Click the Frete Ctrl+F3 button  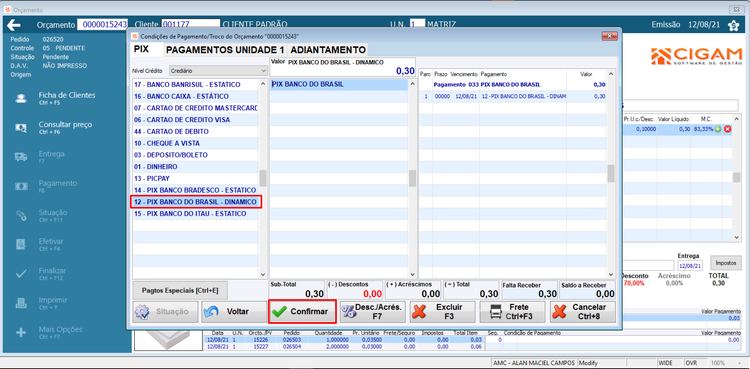coord(512,312)
